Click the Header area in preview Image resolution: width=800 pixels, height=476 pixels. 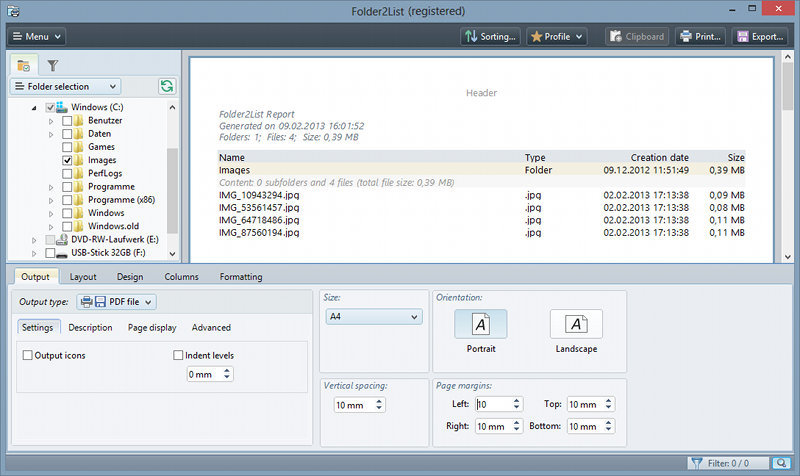(481, 93)
